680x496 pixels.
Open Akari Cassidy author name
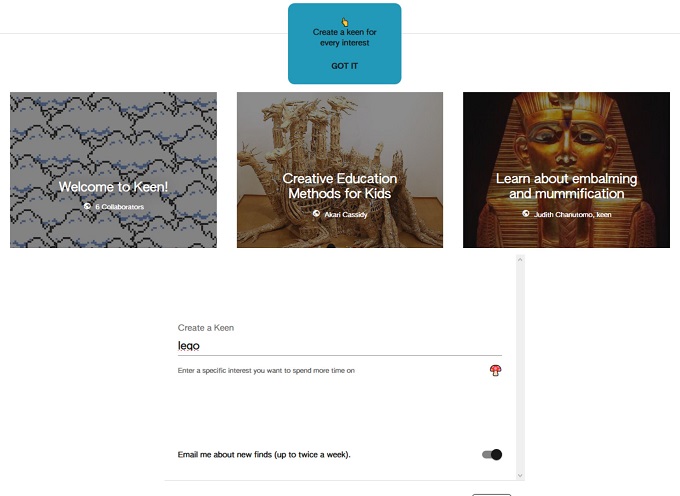point(346,214)
